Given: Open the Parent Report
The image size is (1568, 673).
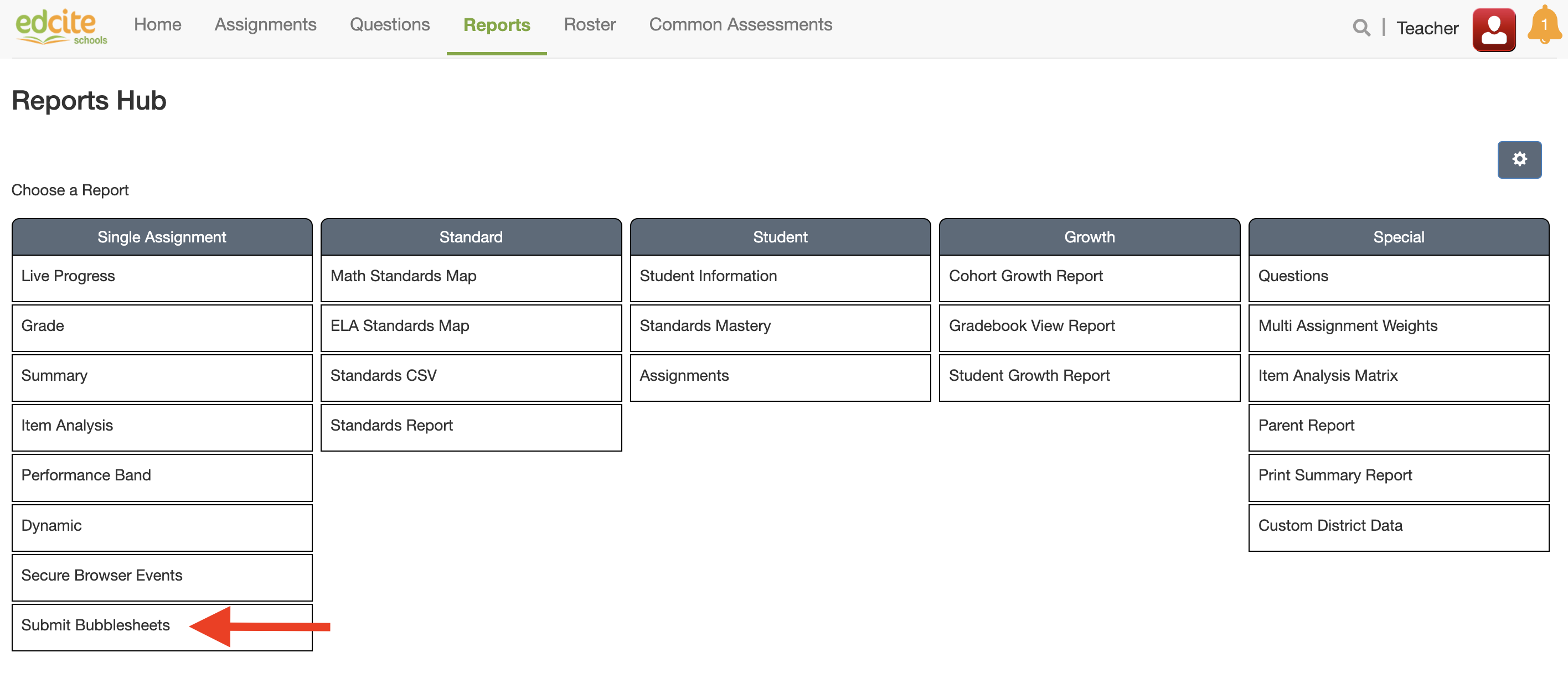Looking at the screenshot, I should tap(1306, 426).
